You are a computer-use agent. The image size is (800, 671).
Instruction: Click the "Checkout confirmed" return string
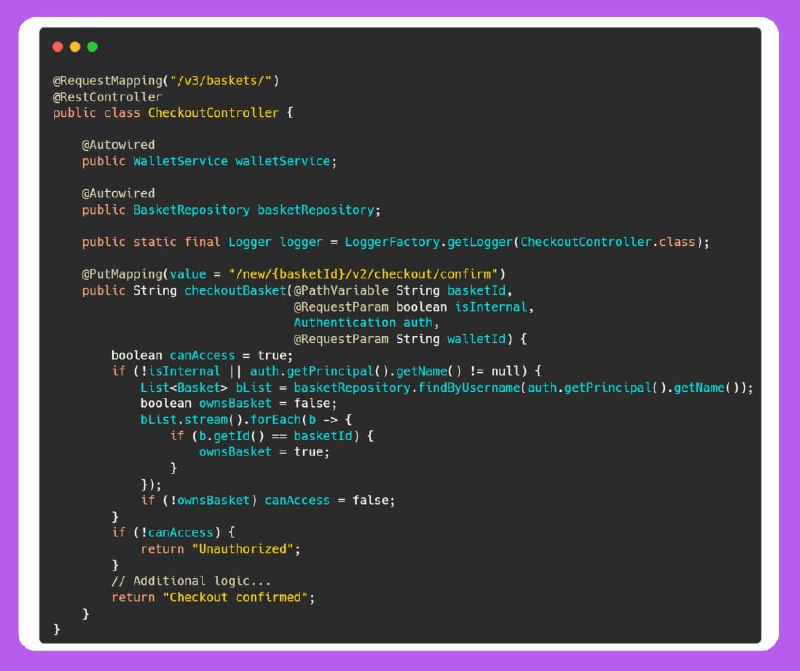click(x=235, y=597)
